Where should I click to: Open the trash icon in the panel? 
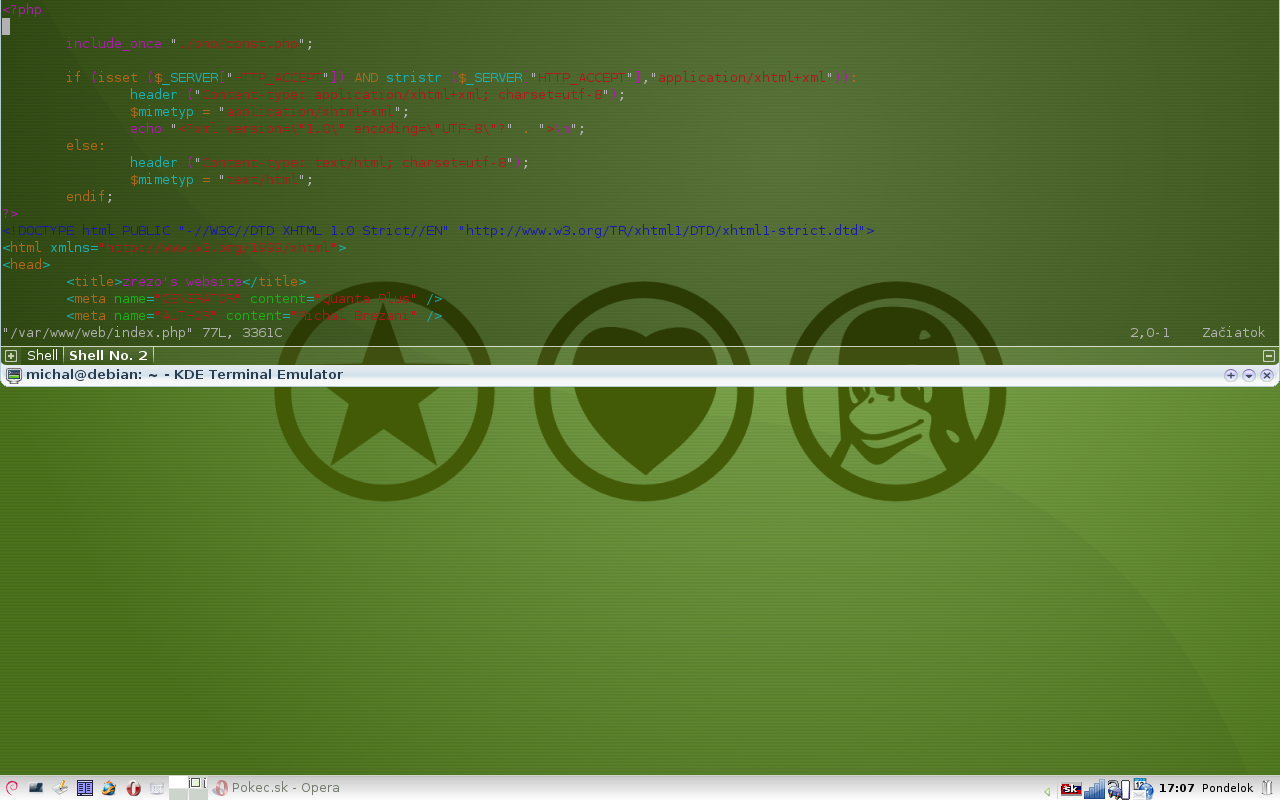(1267, 788)
